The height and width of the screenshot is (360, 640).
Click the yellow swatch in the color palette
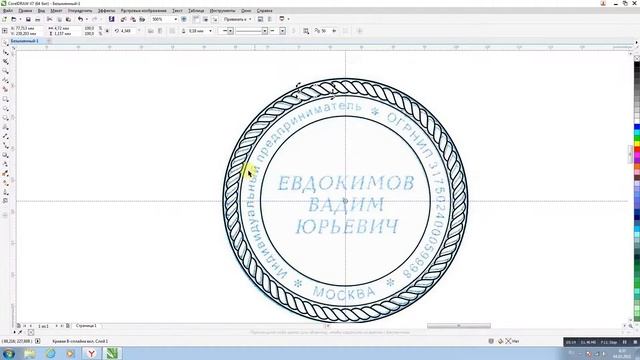click(x=637, y=145)
